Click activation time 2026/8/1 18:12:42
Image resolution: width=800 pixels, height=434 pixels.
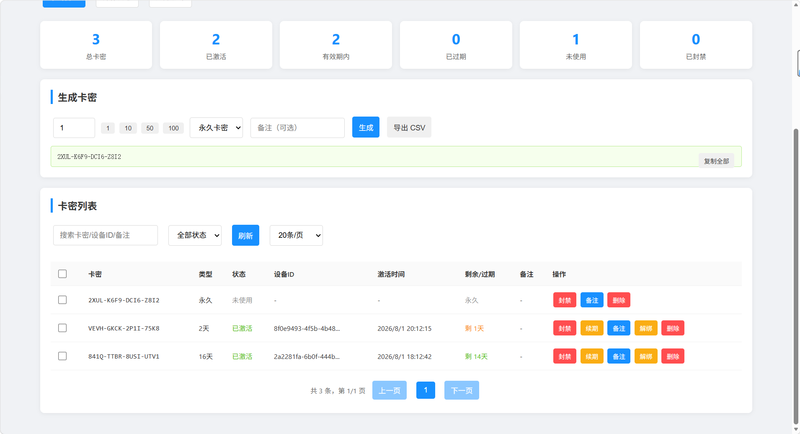405,356
